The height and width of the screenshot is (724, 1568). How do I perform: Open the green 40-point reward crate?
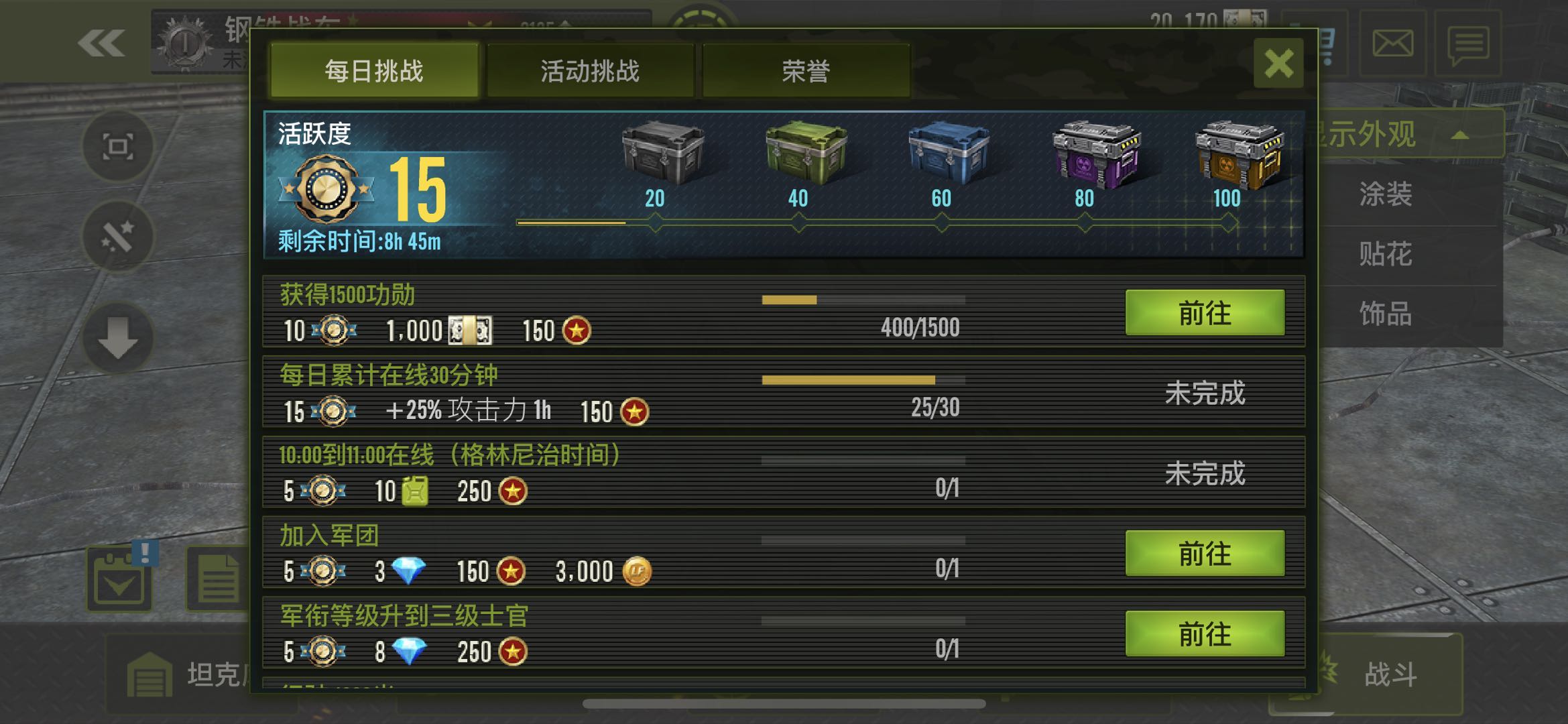(x=806, y=153)
